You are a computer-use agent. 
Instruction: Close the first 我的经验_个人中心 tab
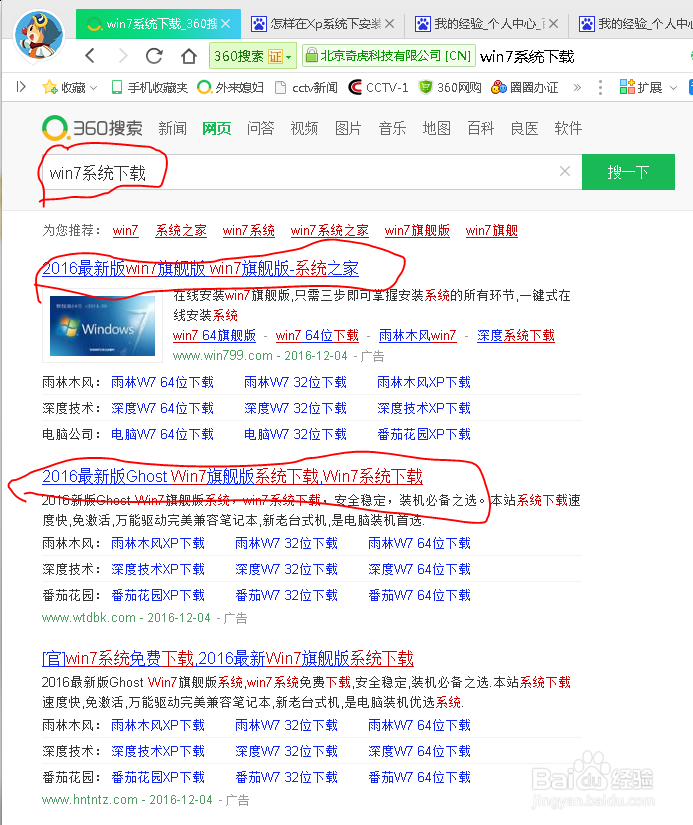tap(554, 24)
